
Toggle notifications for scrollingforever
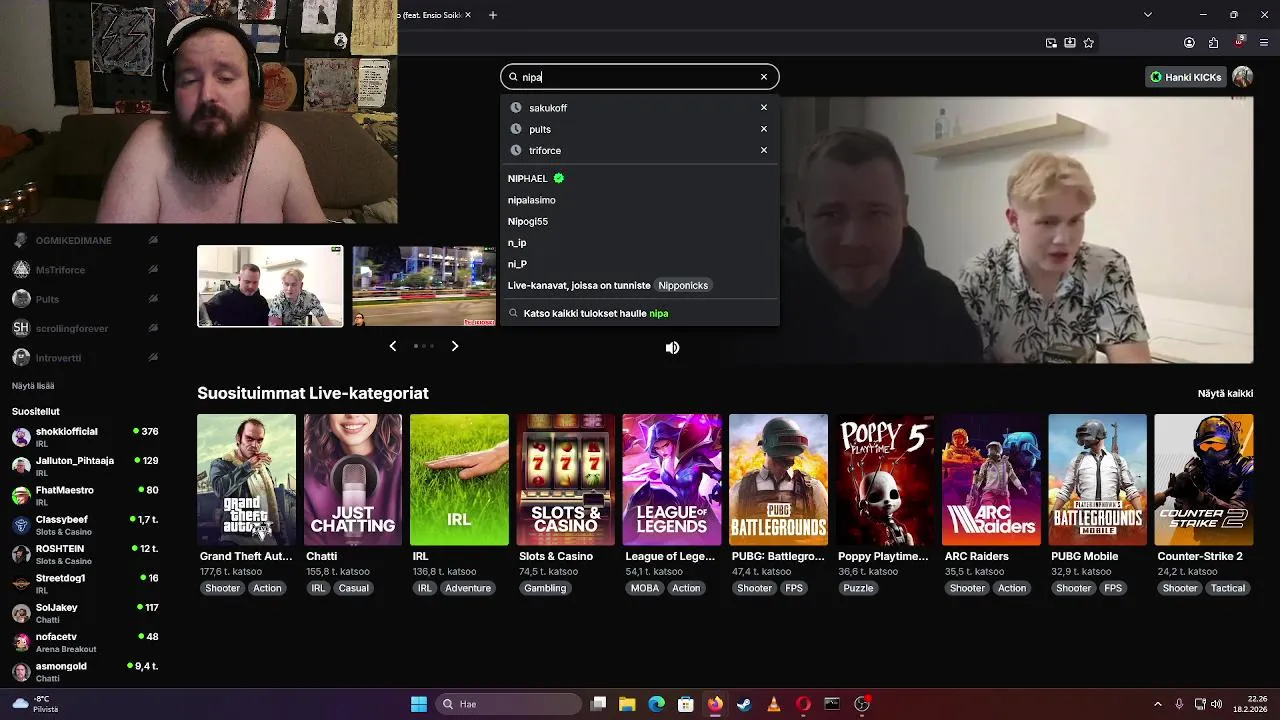(x=153, y=328)
